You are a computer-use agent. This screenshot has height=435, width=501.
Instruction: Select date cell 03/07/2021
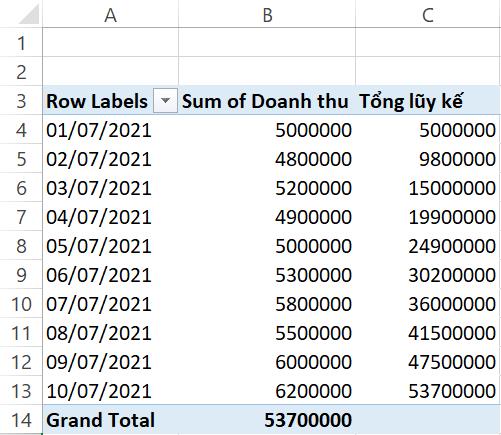[110, 188]
